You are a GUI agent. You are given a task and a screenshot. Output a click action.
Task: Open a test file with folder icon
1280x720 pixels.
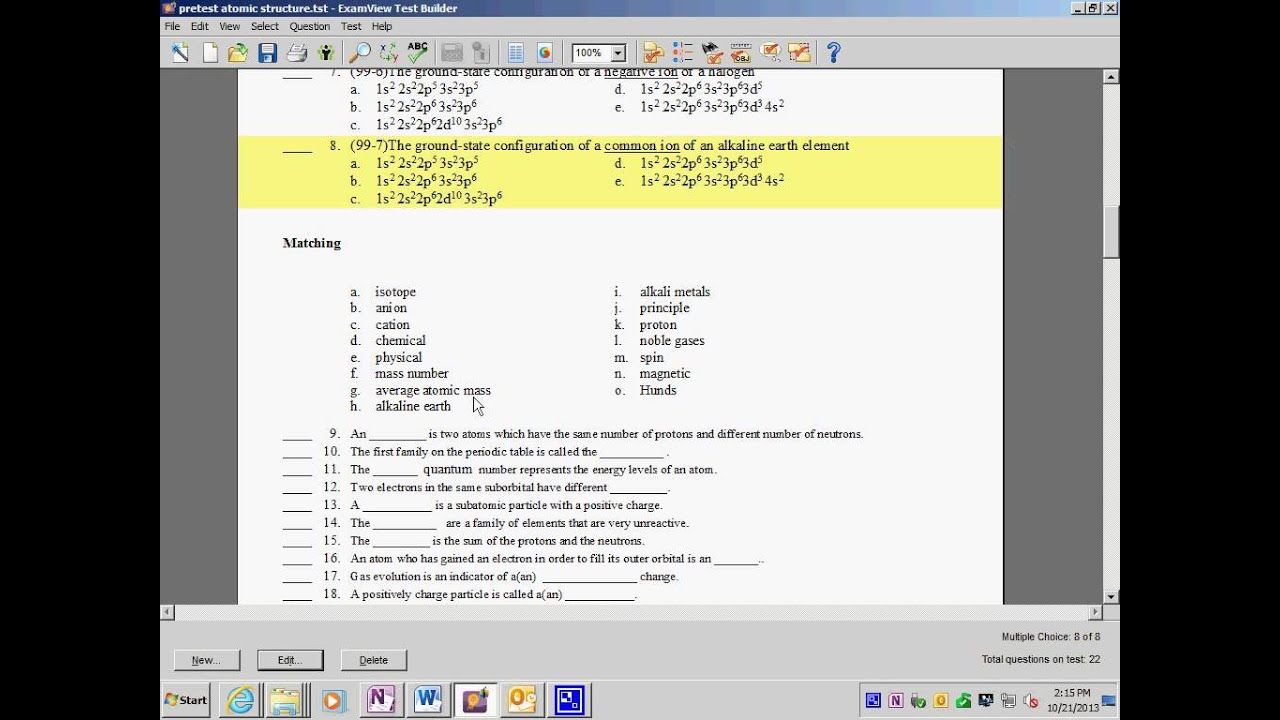click(x=238, y=53)
